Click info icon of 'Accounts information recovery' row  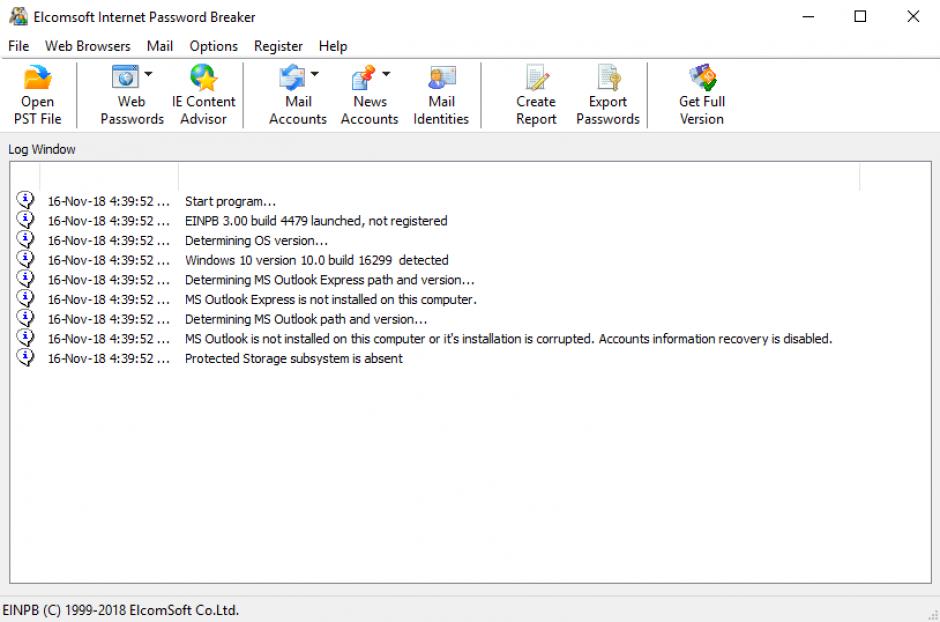click(x=25, y=337)
